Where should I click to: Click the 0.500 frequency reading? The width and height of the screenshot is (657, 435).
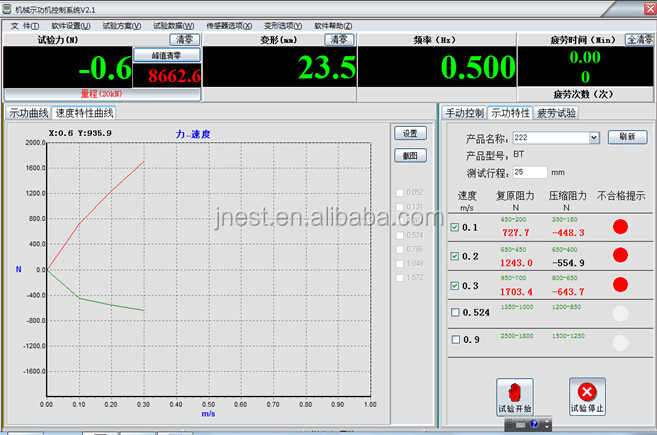point(478,67)
